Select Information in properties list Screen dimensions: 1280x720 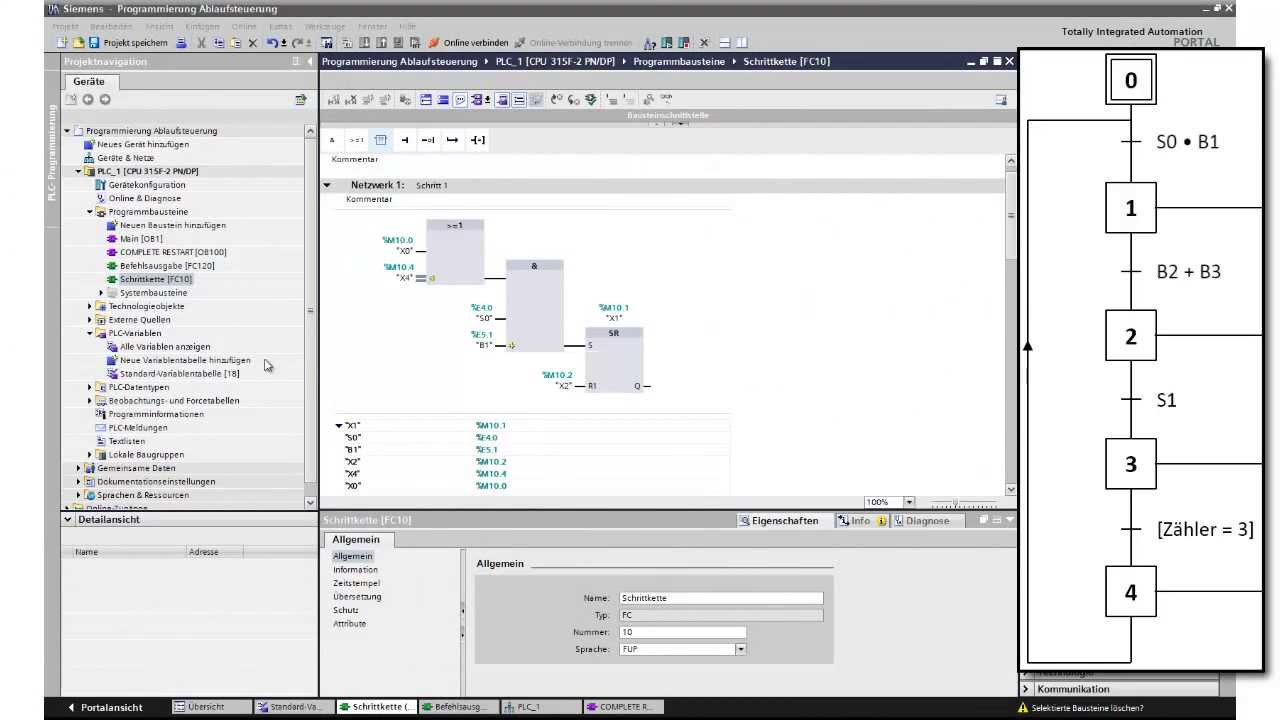pos(356,570)
